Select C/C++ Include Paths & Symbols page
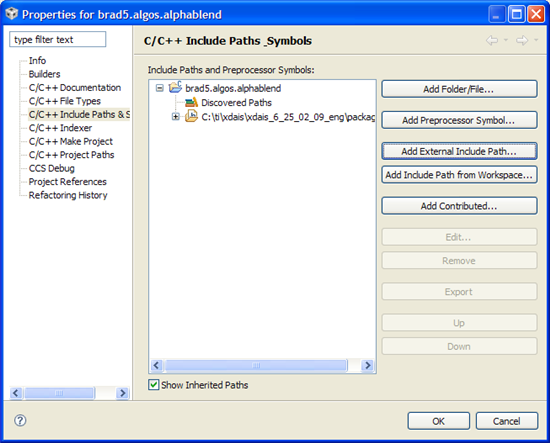The height and width of the screenshot is (443, 550). coord(79,114)
